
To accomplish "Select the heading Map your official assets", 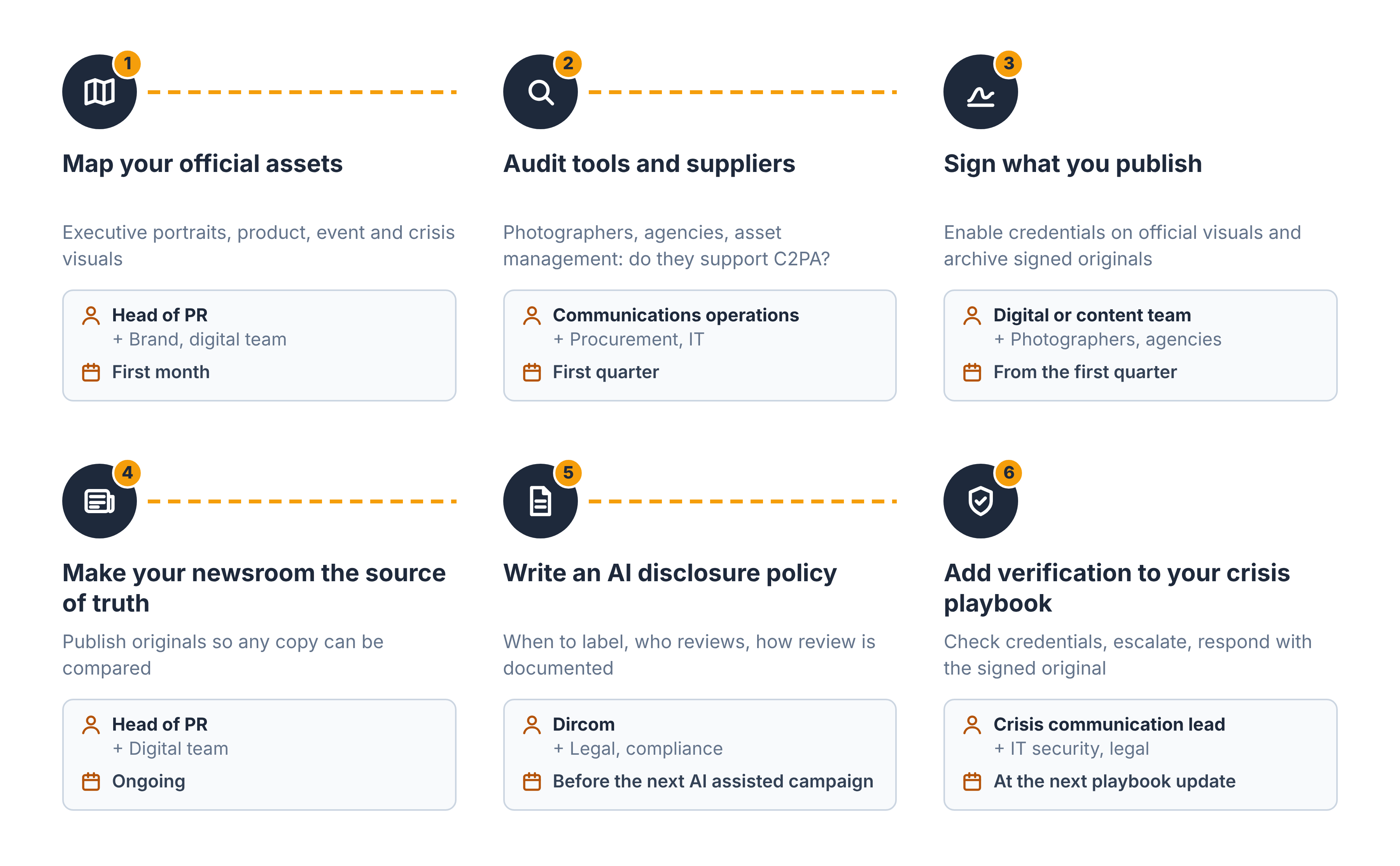I will 203,164.
